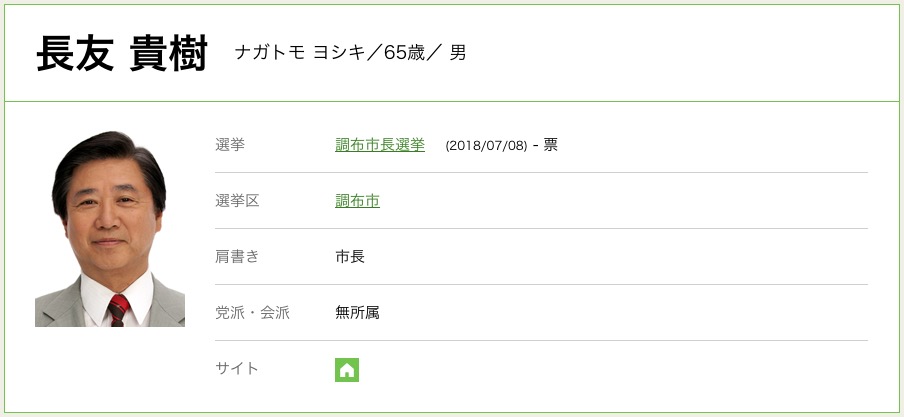This screenshot has height=417, width=904.
Task: Click the 党派・会派 row label
Action: [x=252, y=313]
